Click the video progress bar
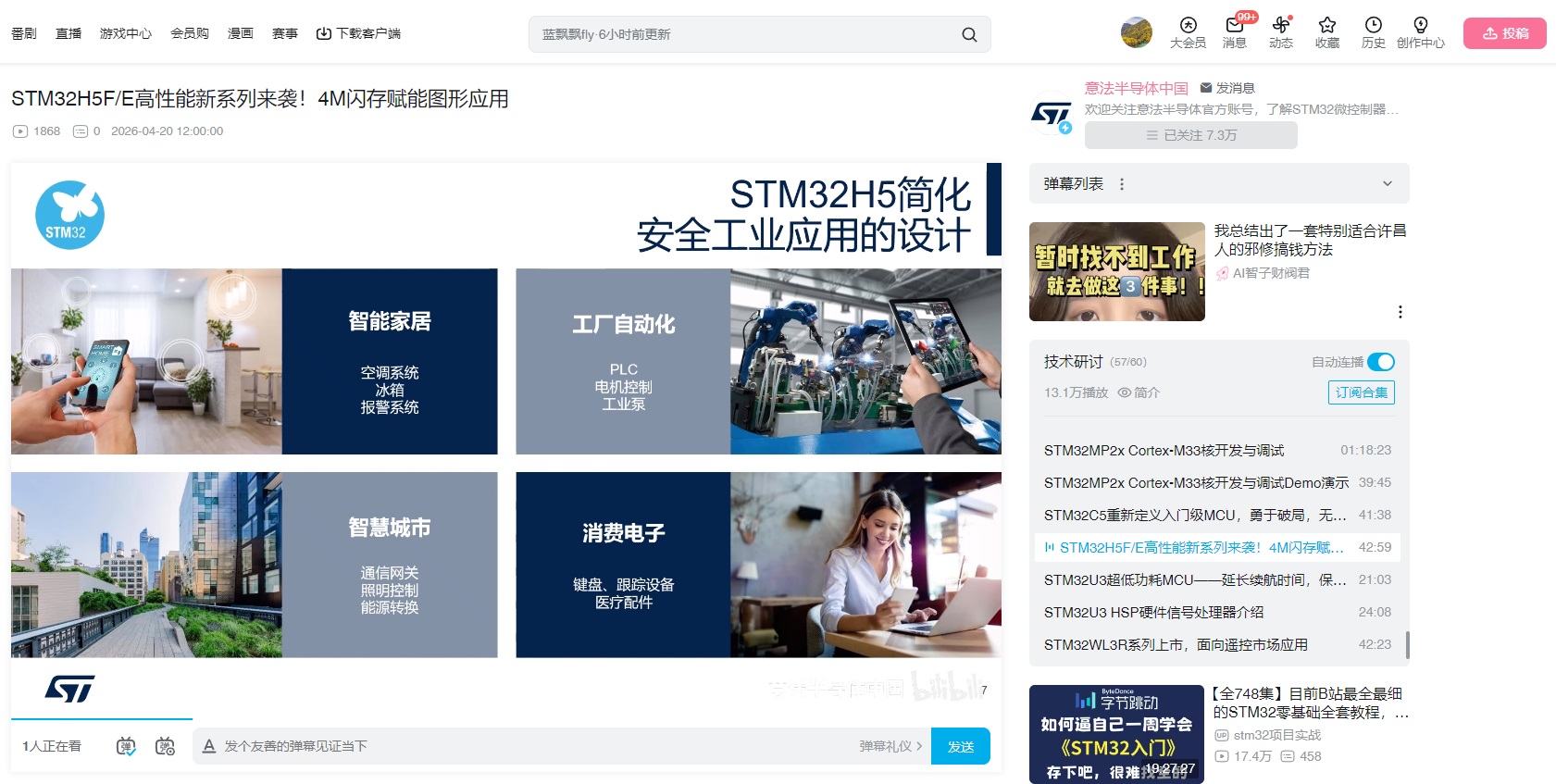The width and height of the screenshot is (1556, 784). 505,718
